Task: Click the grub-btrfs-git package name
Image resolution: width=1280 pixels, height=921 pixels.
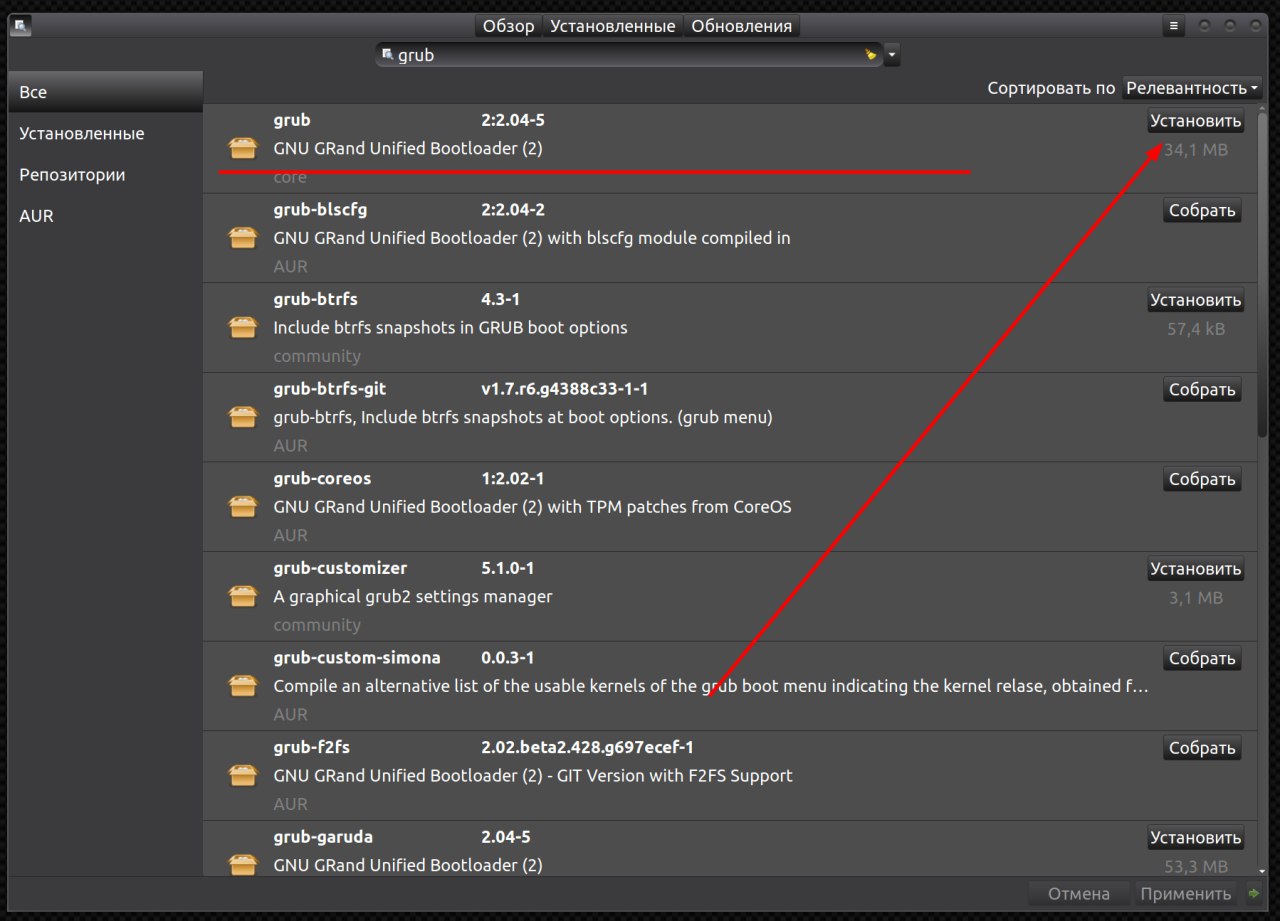Action: (329, 389)
